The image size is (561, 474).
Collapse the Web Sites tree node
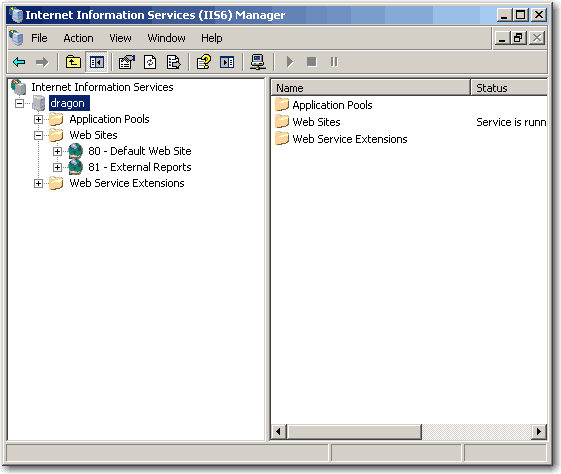tap(38, 135)
